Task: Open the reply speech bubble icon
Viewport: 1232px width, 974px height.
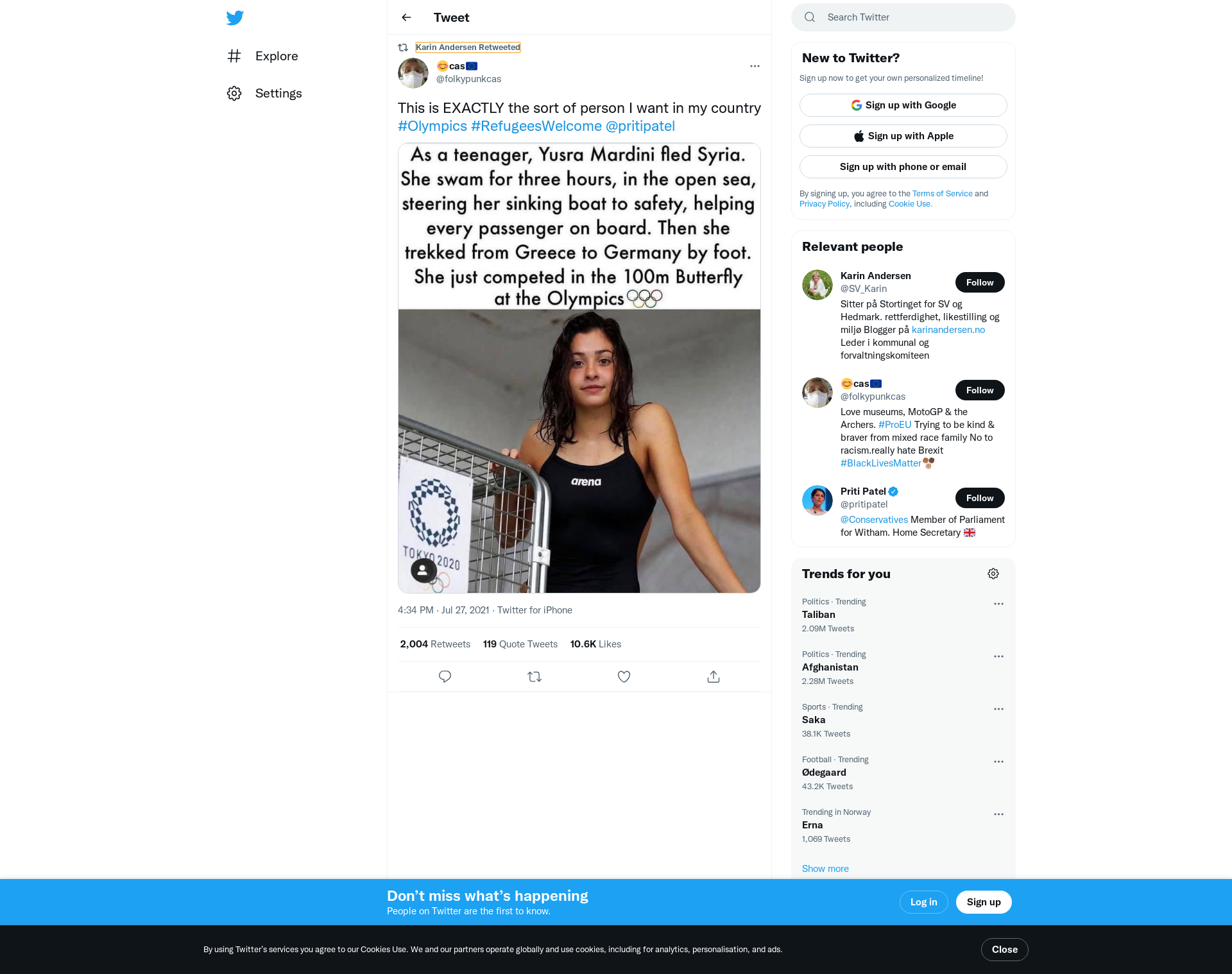Action: (445, 676)
